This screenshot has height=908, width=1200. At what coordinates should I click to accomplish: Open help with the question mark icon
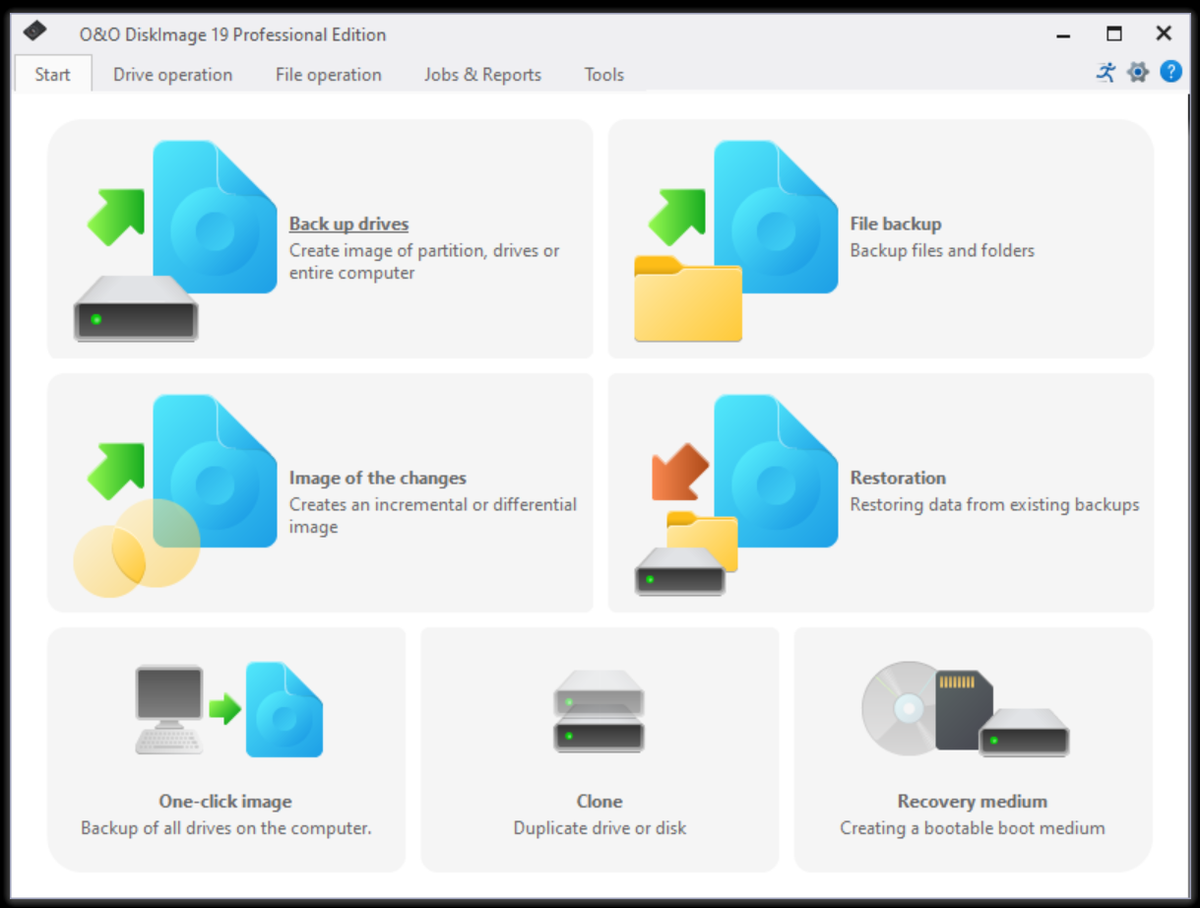pos(1171,72)
